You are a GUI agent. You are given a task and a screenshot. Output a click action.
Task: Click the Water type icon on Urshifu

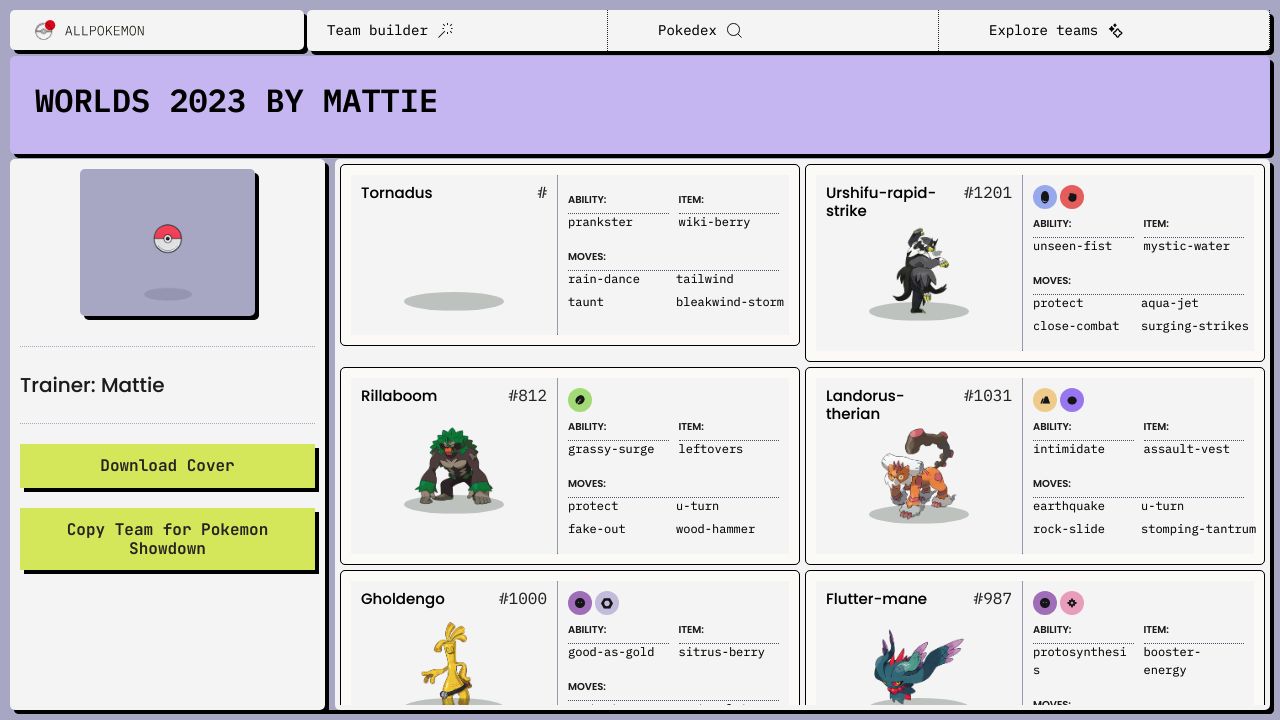pyautogui.click(x=1045, y=197)
